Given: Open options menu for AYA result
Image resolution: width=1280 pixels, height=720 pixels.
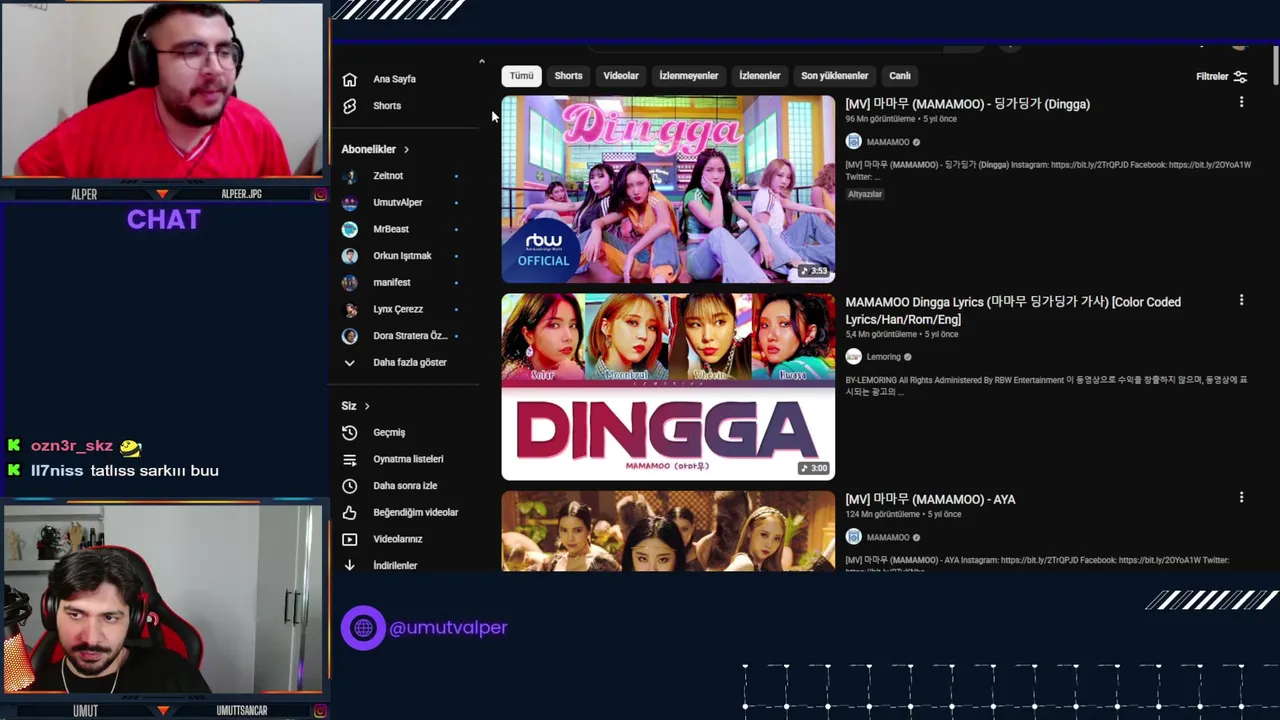Looking at the screenshot, I should pyautogui.click(x=1241, y=497).
